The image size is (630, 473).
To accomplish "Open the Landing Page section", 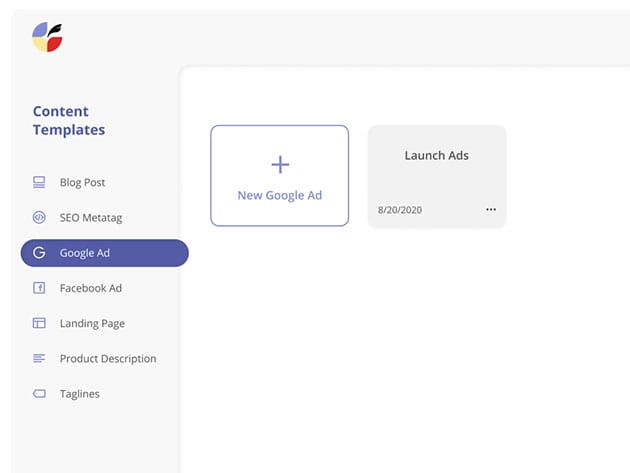I will (92, 323).
